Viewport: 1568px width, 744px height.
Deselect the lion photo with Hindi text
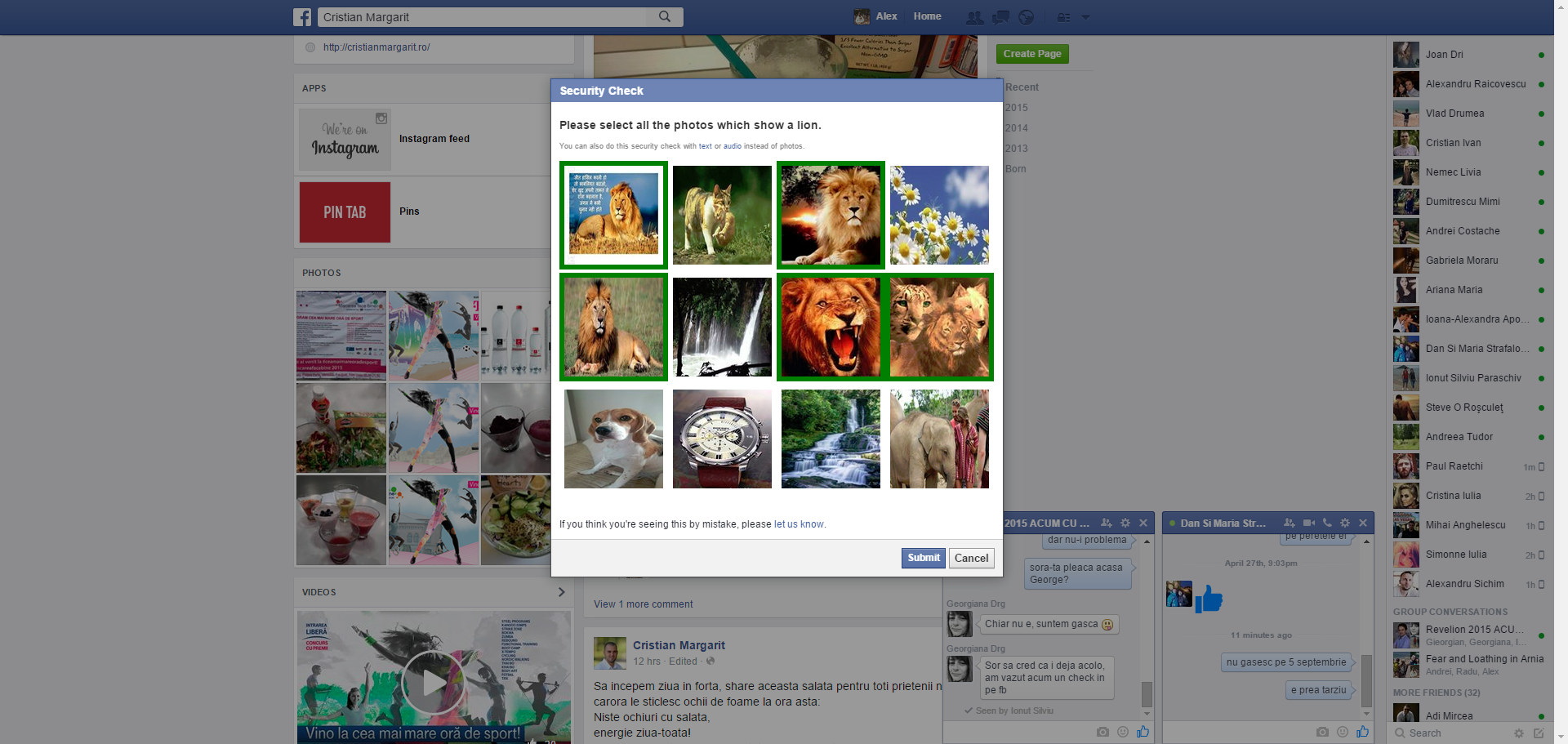(613, 215)
